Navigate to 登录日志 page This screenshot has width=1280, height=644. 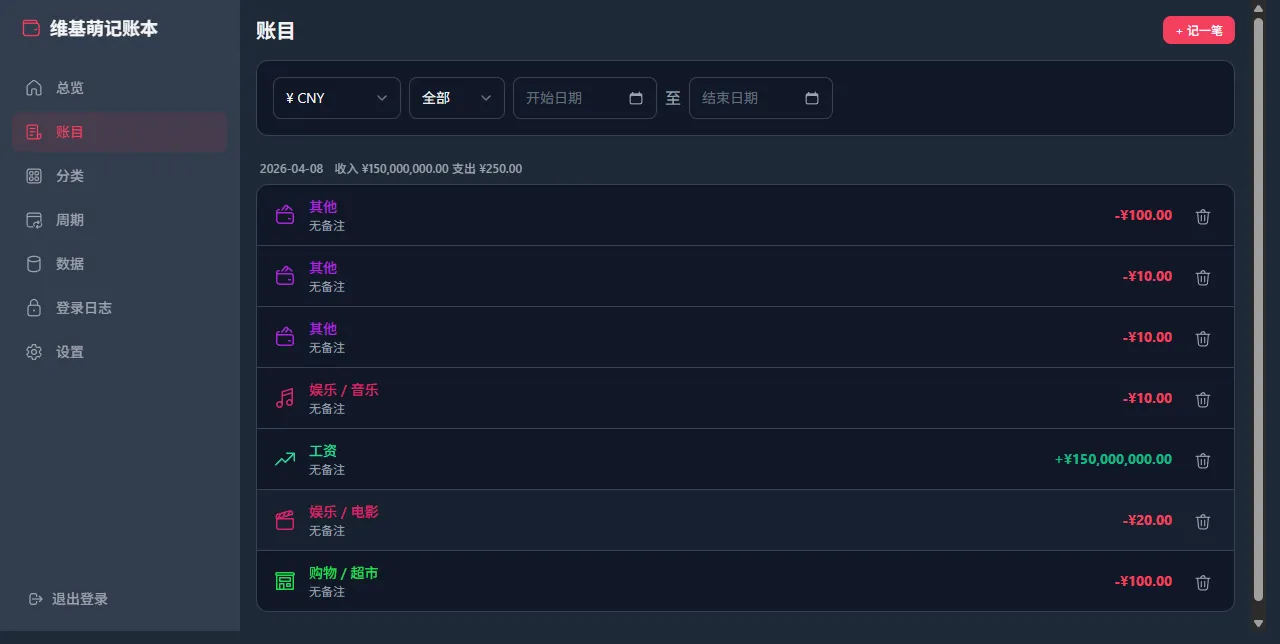tap(83, 308)
